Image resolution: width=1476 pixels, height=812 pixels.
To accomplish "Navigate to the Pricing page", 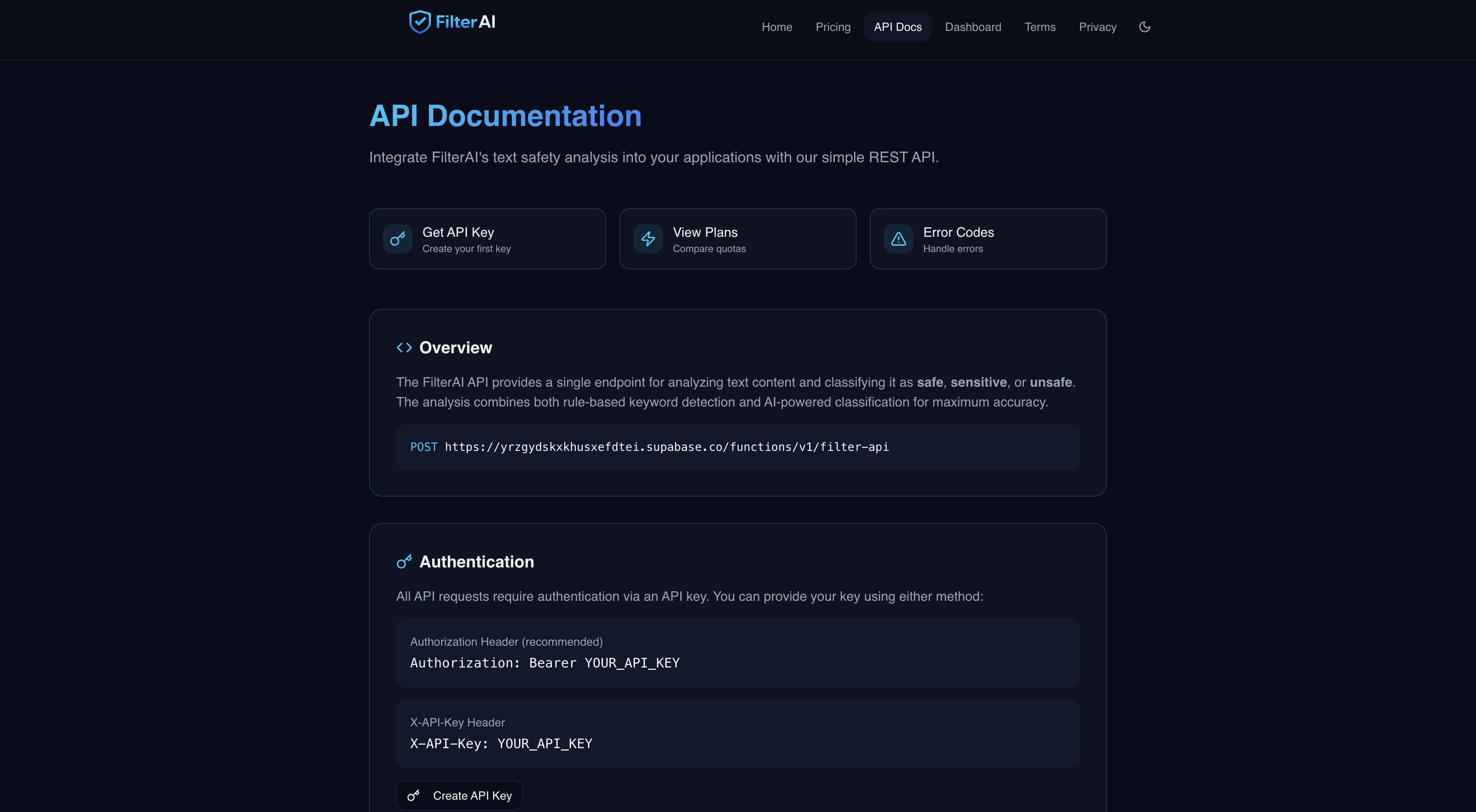I will pyautogui.click(x=833, y=26).
